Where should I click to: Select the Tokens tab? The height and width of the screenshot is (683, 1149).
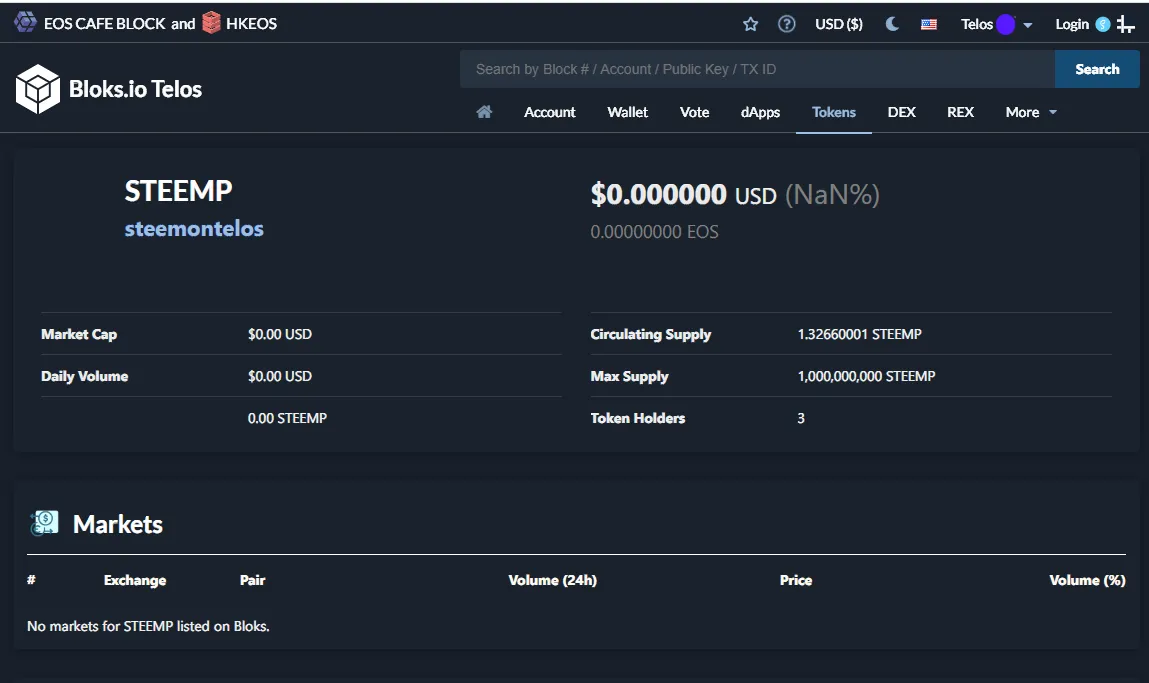pos(834,112)
